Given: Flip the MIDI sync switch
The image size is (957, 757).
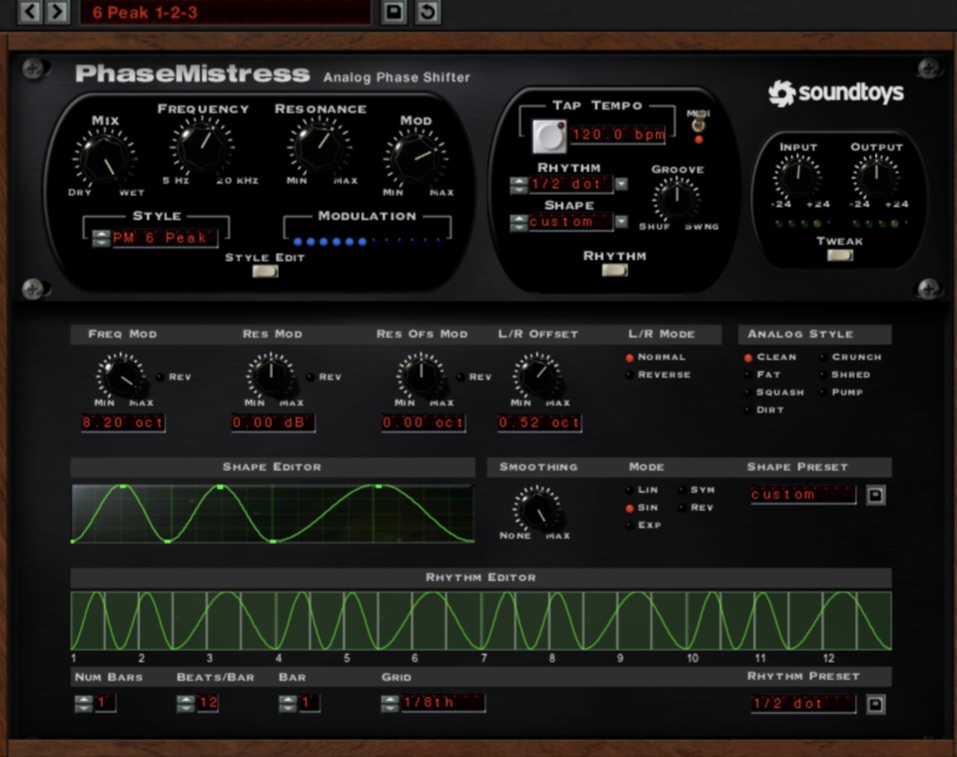Looking at the screenshot, I should (698, 125).
